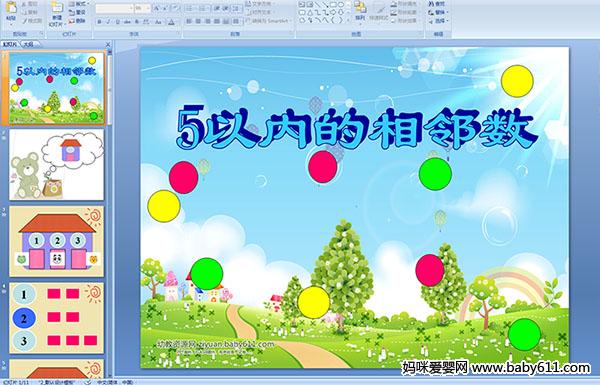The image size is (600, 385).
Task: Open the Clipboard group dialog launcher
Action: 41,34
